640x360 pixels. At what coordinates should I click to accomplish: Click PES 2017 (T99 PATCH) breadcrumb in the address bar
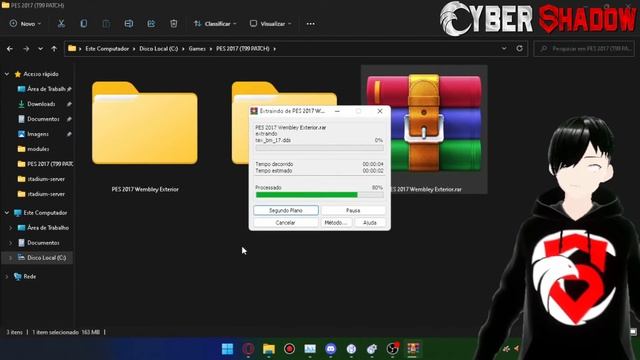coord(243,49)
